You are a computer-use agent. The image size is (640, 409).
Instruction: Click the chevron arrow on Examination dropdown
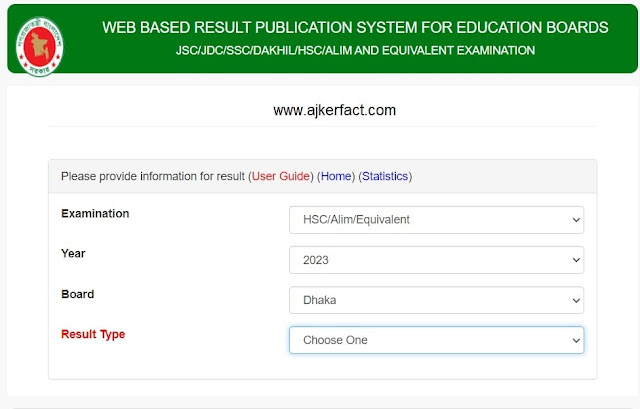point(575,219)
